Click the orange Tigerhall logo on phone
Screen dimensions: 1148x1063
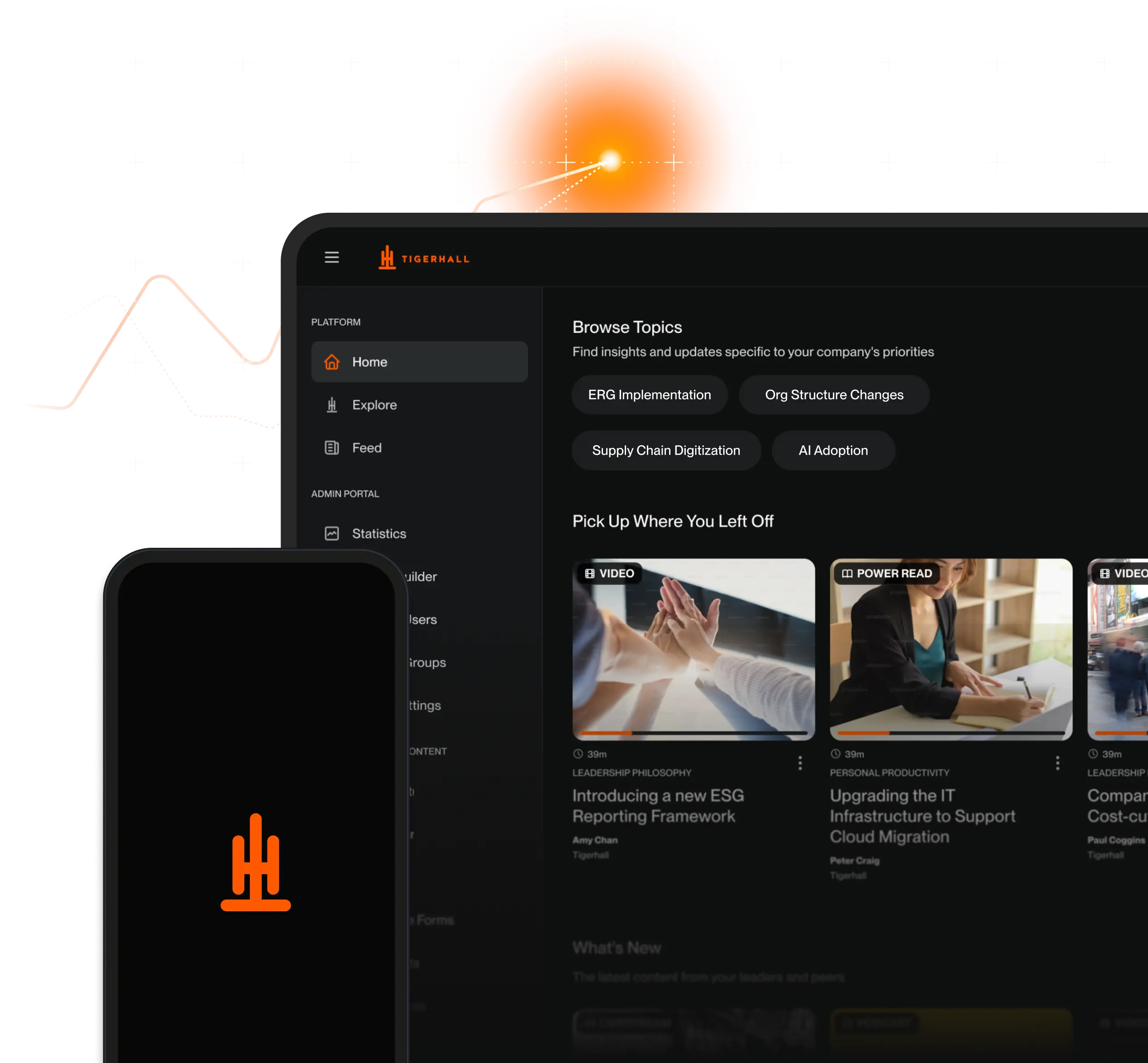[x=256, y=862]
